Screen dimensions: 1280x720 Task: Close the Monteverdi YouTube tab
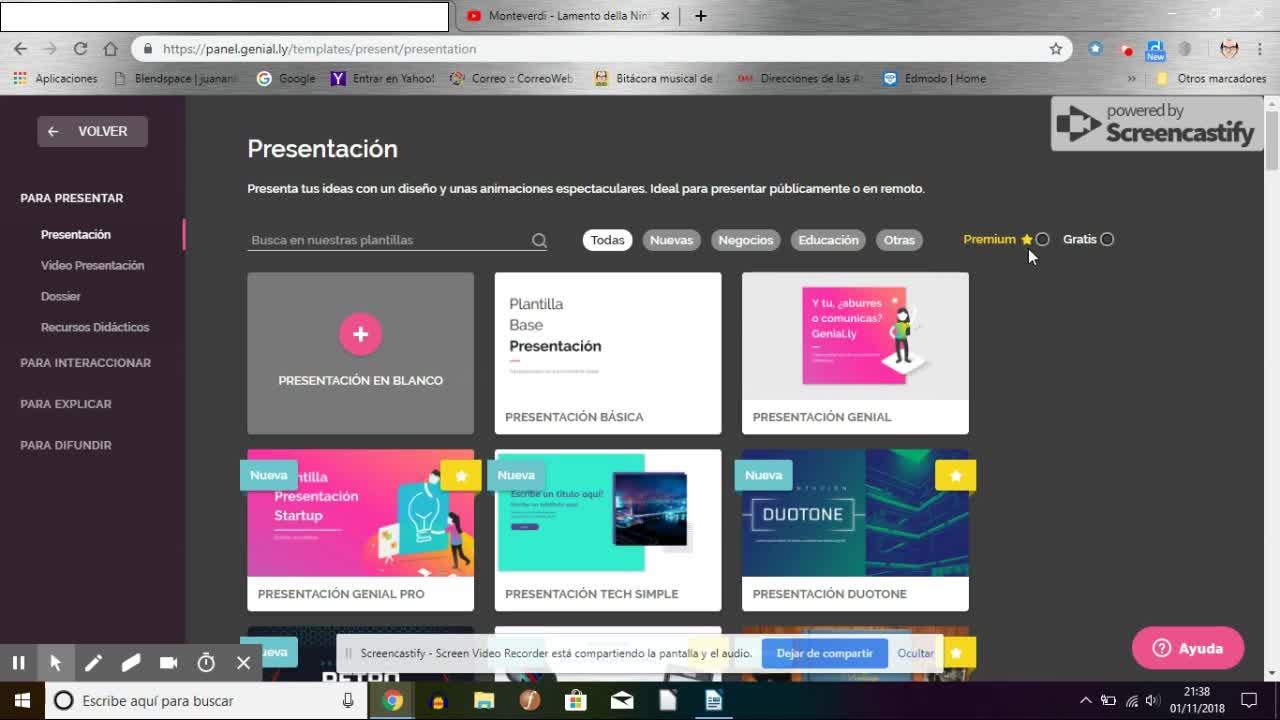[x=666, y=15]
